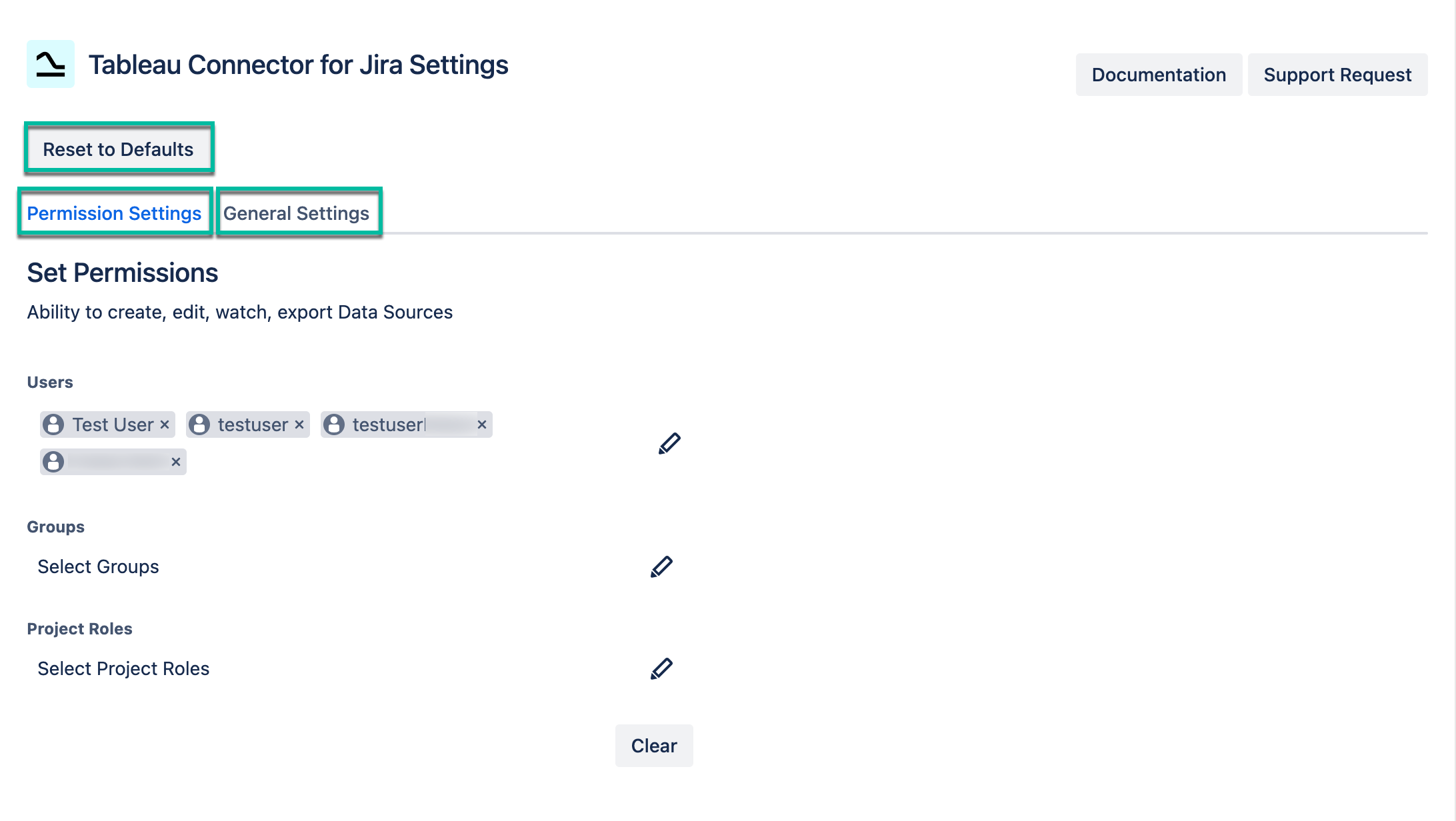Remove the testuser chip with its ×
Screen dimensions: 1456x821
point(299,424)
